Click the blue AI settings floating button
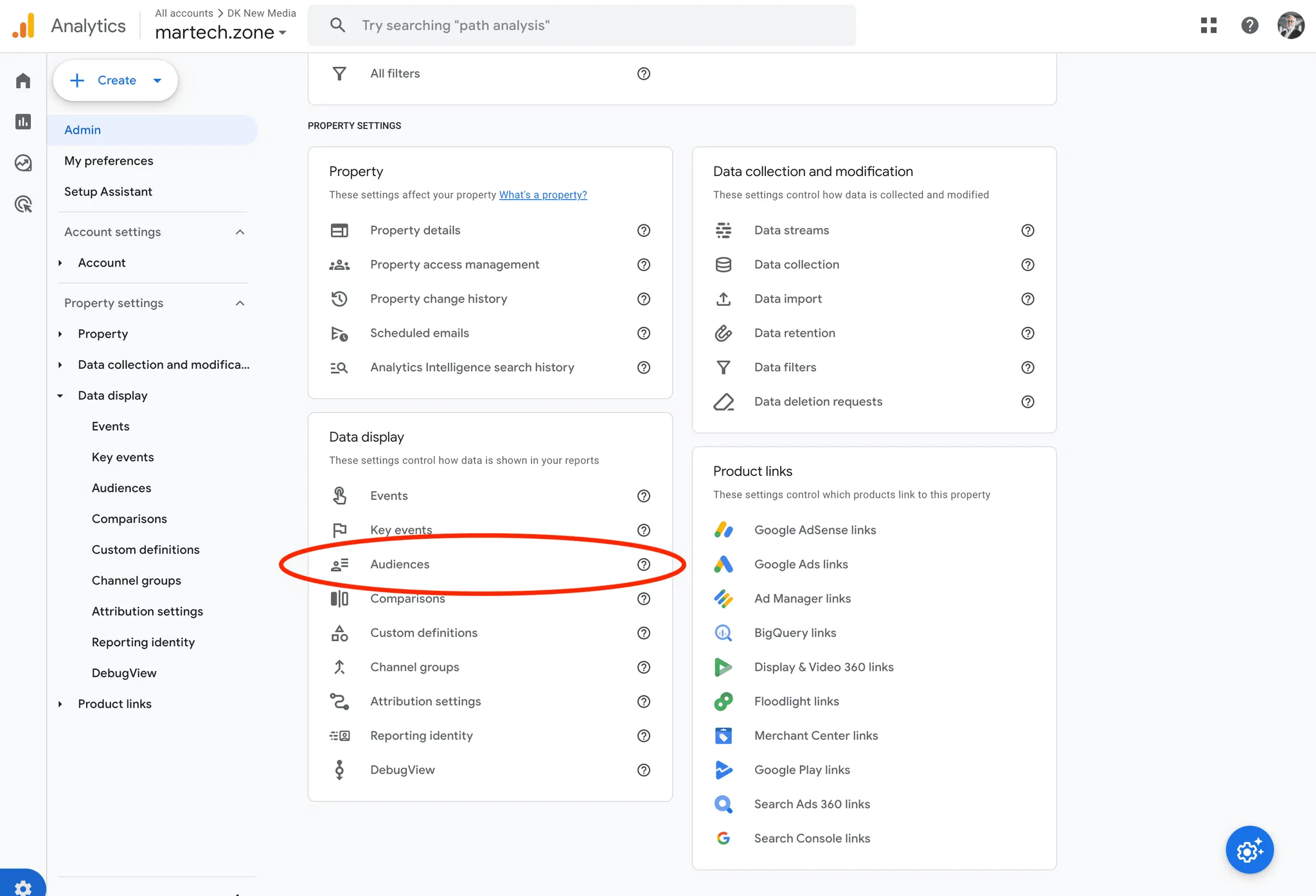Screen dimensions: 1316x896 [1249, 850]
